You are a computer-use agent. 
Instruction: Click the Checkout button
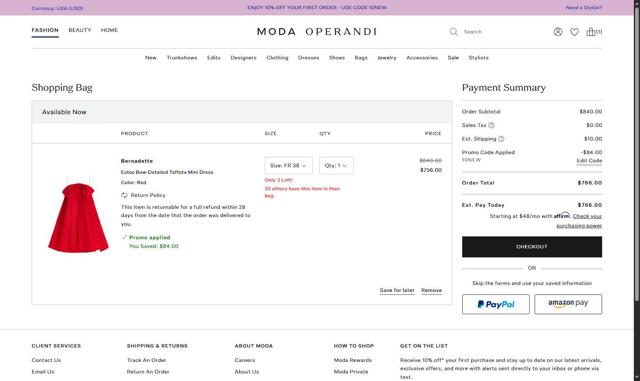(532, 247)
